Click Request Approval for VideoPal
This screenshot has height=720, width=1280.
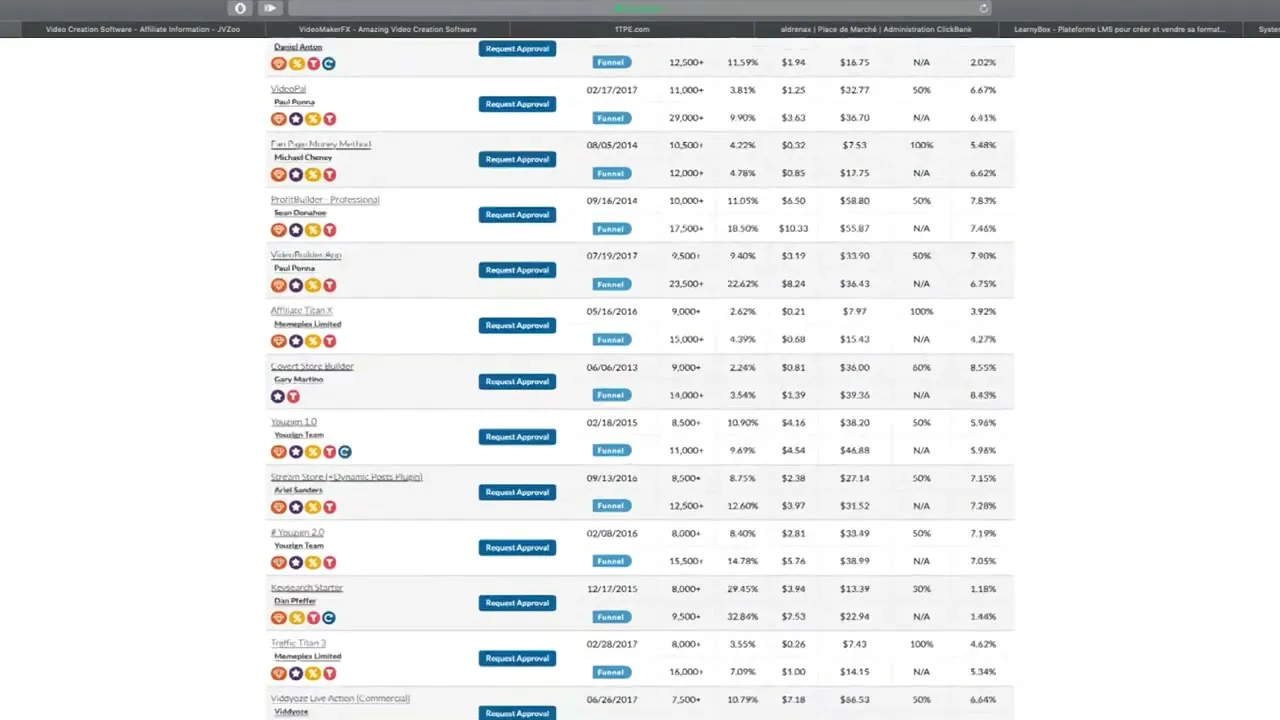pyautogui.click(x=517, y=104)
